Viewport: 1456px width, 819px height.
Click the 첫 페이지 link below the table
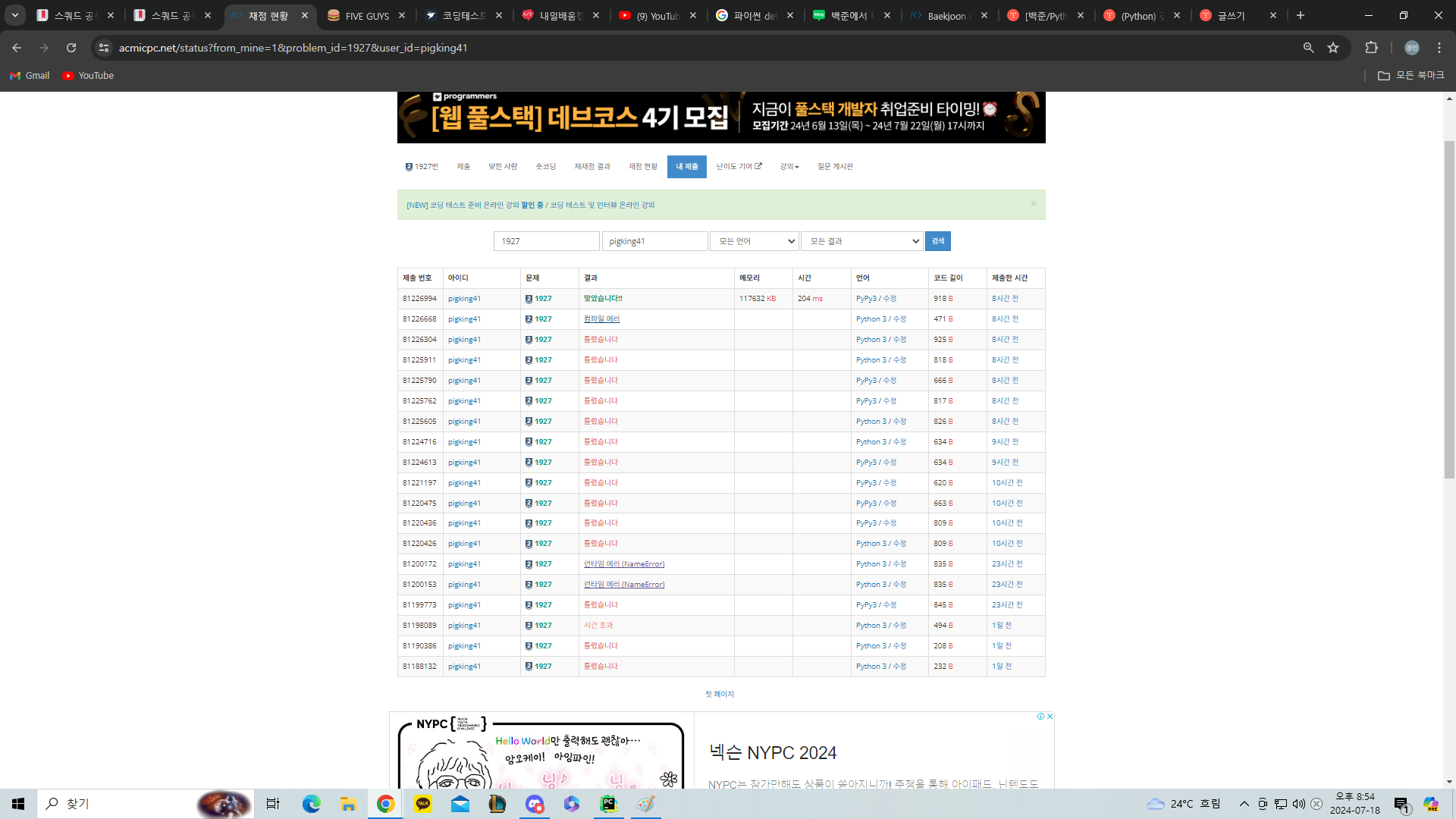(719, 695)
